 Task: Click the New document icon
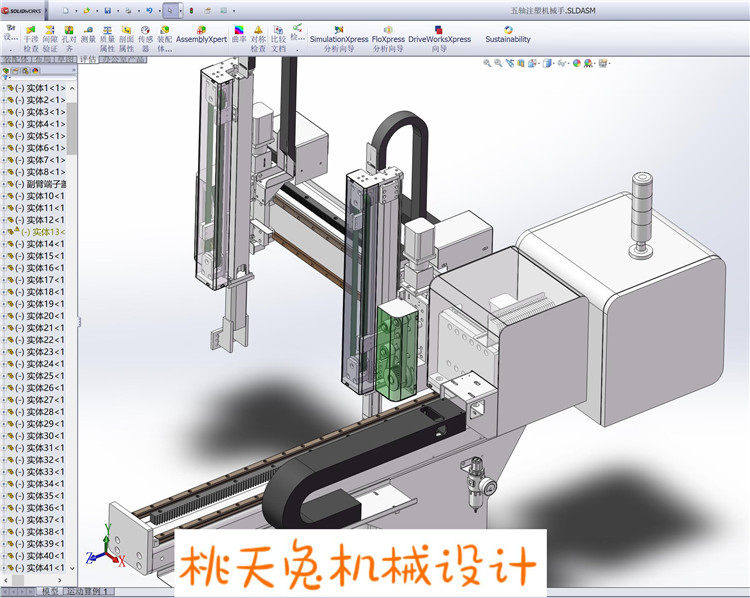pyautogui.click(x=66, y=11)
